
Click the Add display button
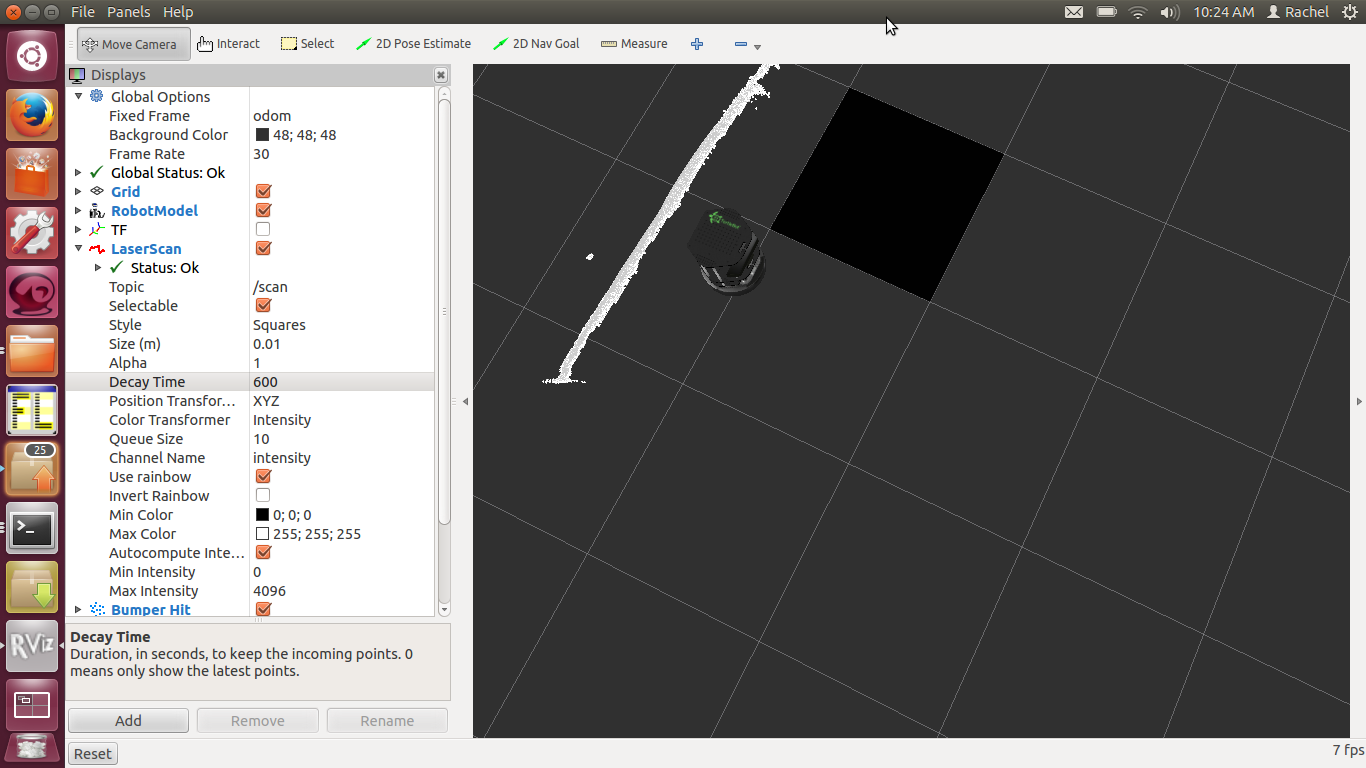pyautogui.click(x=128, y=721)
